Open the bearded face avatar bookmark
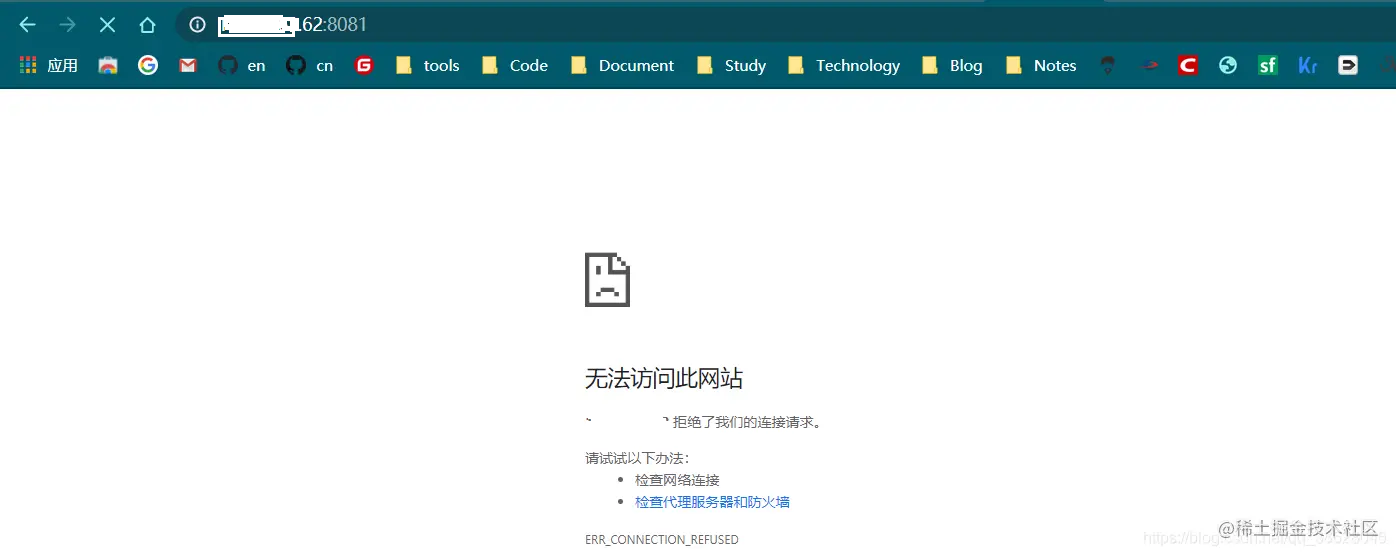Image resolution: width=1396 pixels, height=556 pixels. pyautogui.click(x=1108, y=65)
